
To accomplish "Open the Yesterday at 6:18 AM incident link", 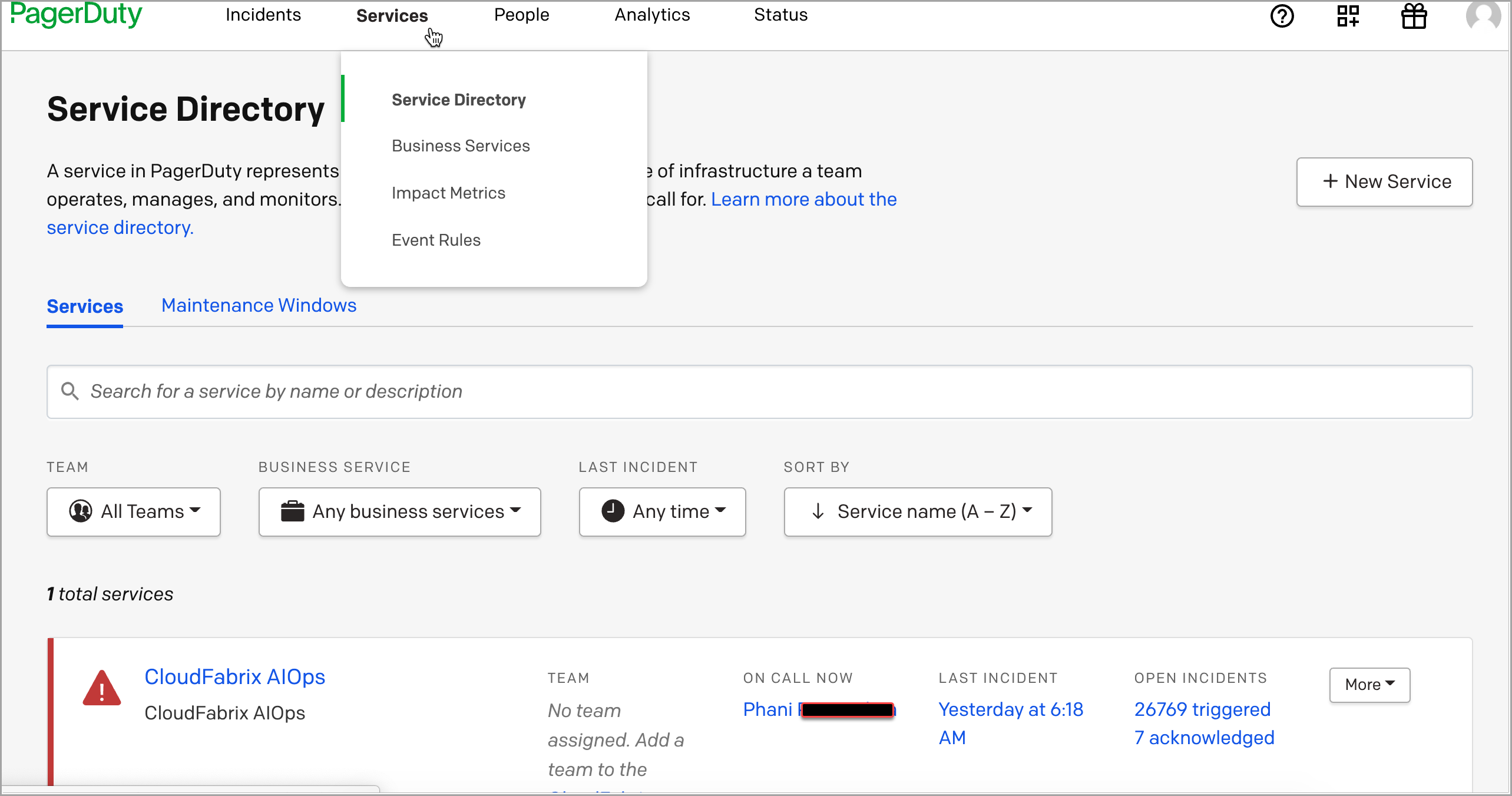I will click(x=1011, y=724).
